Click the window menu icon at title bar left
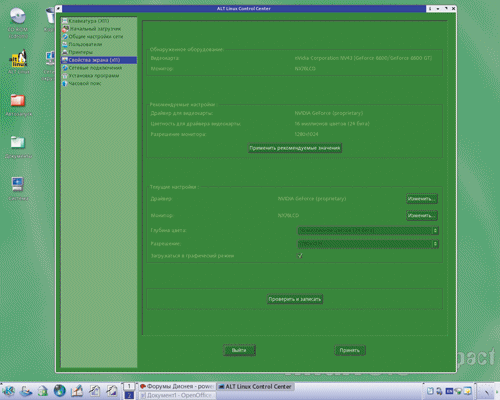 tap(59, 9)
